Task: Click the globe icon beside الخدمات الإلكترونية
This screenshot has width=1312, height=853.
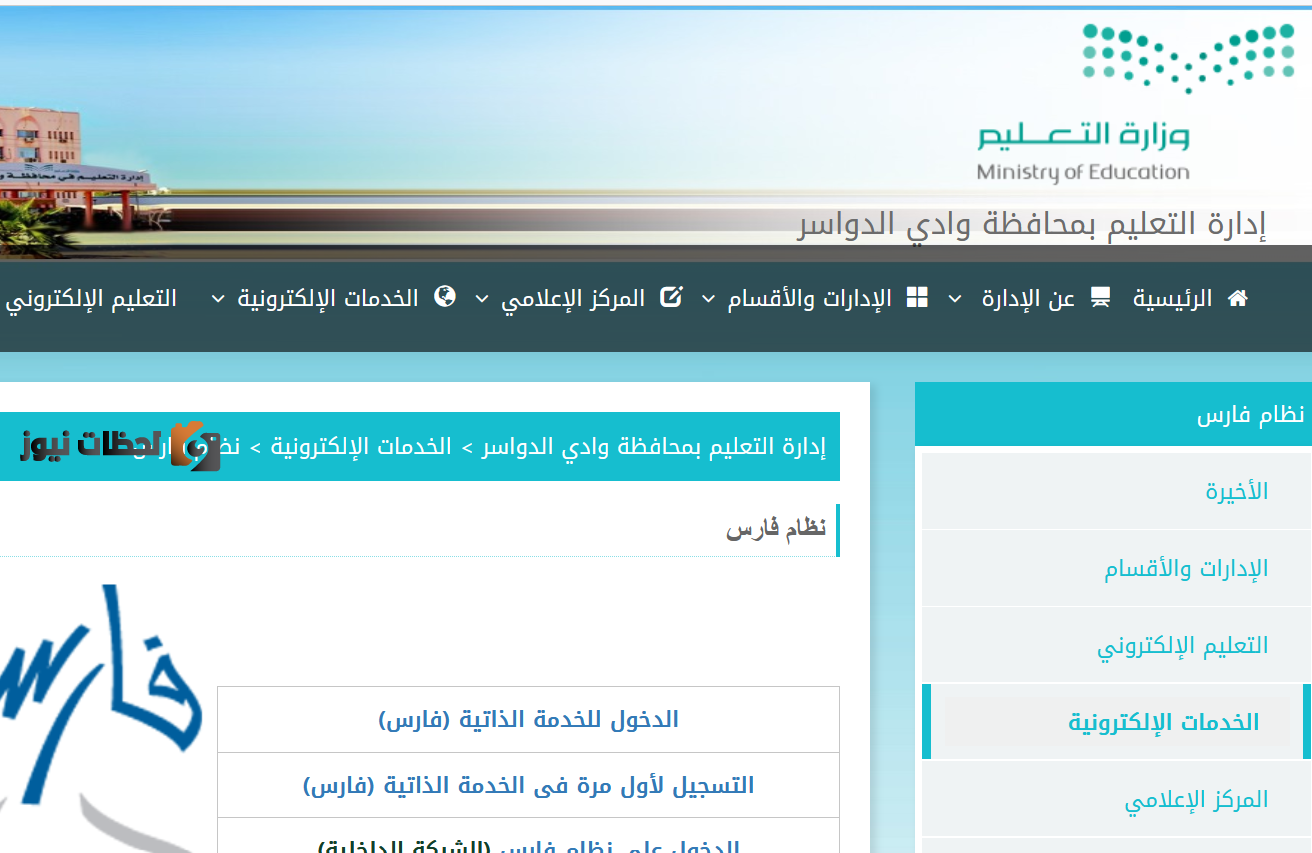Action: (447, 296)
